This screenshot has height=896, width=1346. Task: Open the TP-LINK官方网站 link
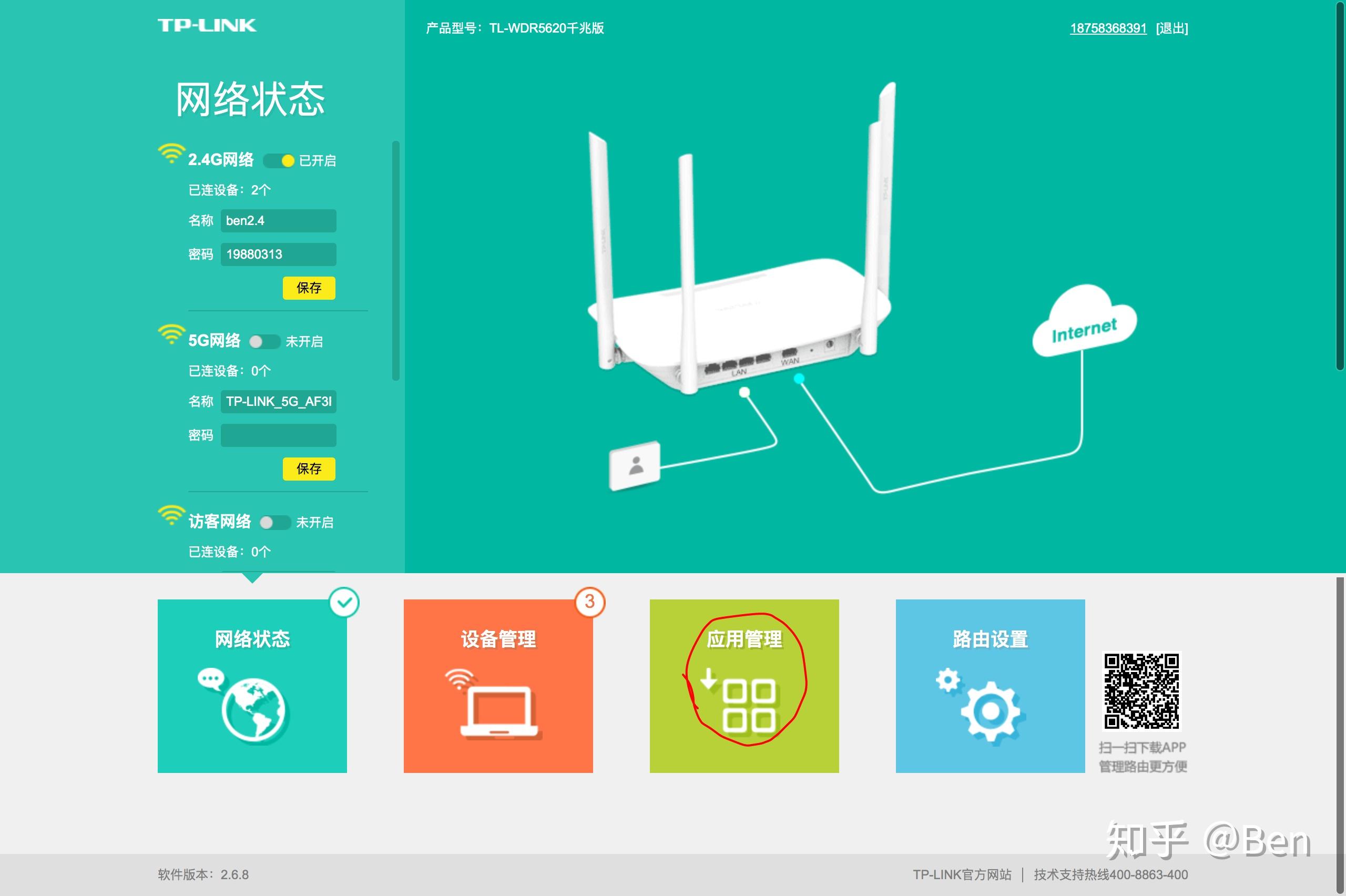[962, 874]
